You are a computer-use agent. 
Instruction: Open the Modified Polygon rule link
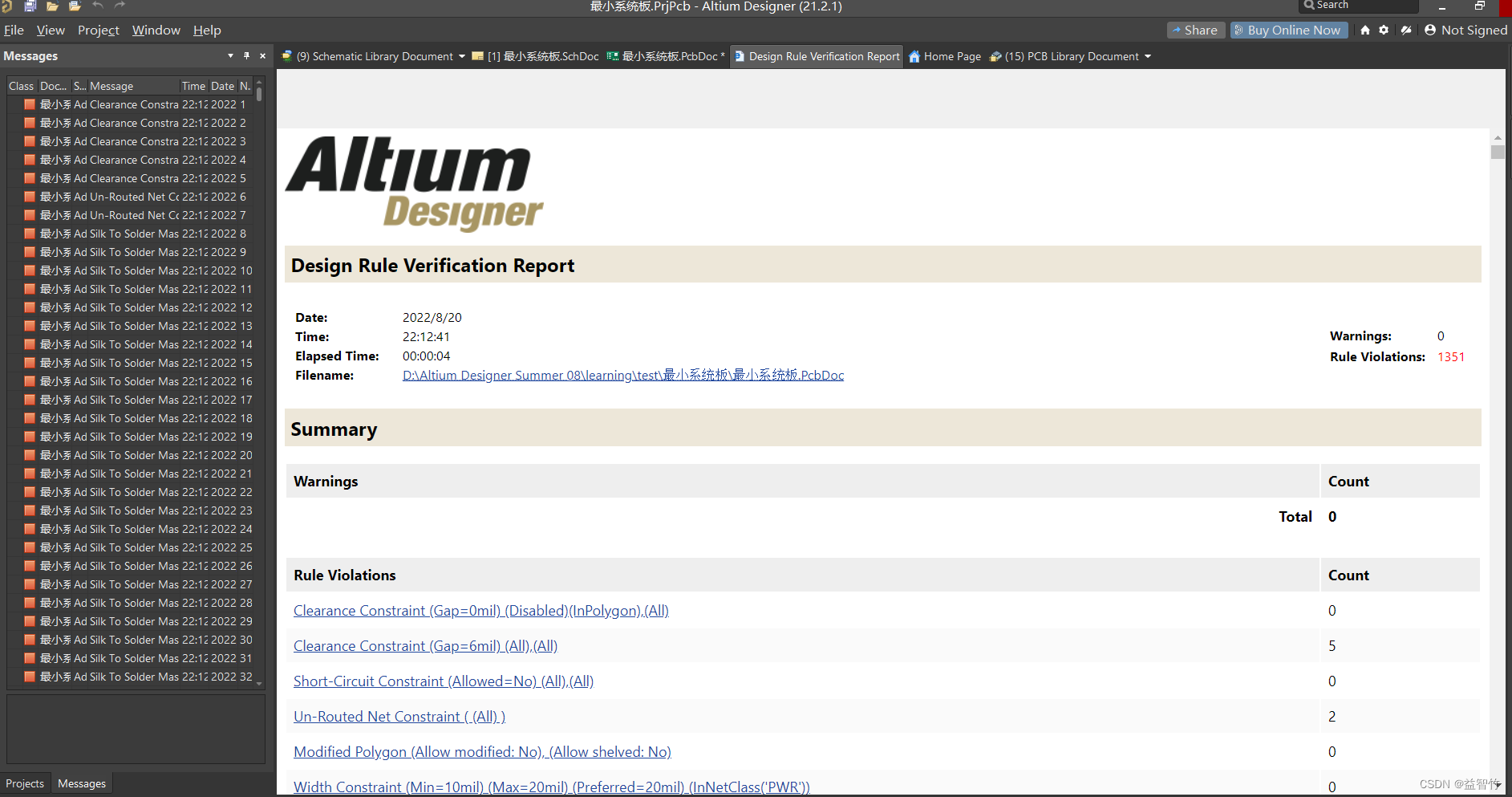coord(482,752)
